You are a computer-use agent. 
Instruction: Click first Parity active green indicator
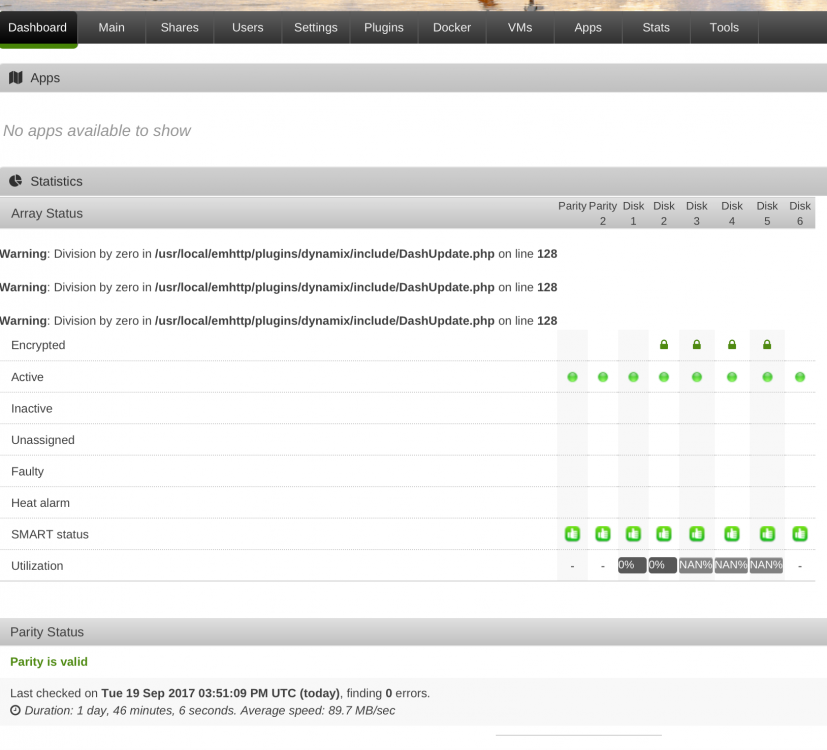pos(572,377)
